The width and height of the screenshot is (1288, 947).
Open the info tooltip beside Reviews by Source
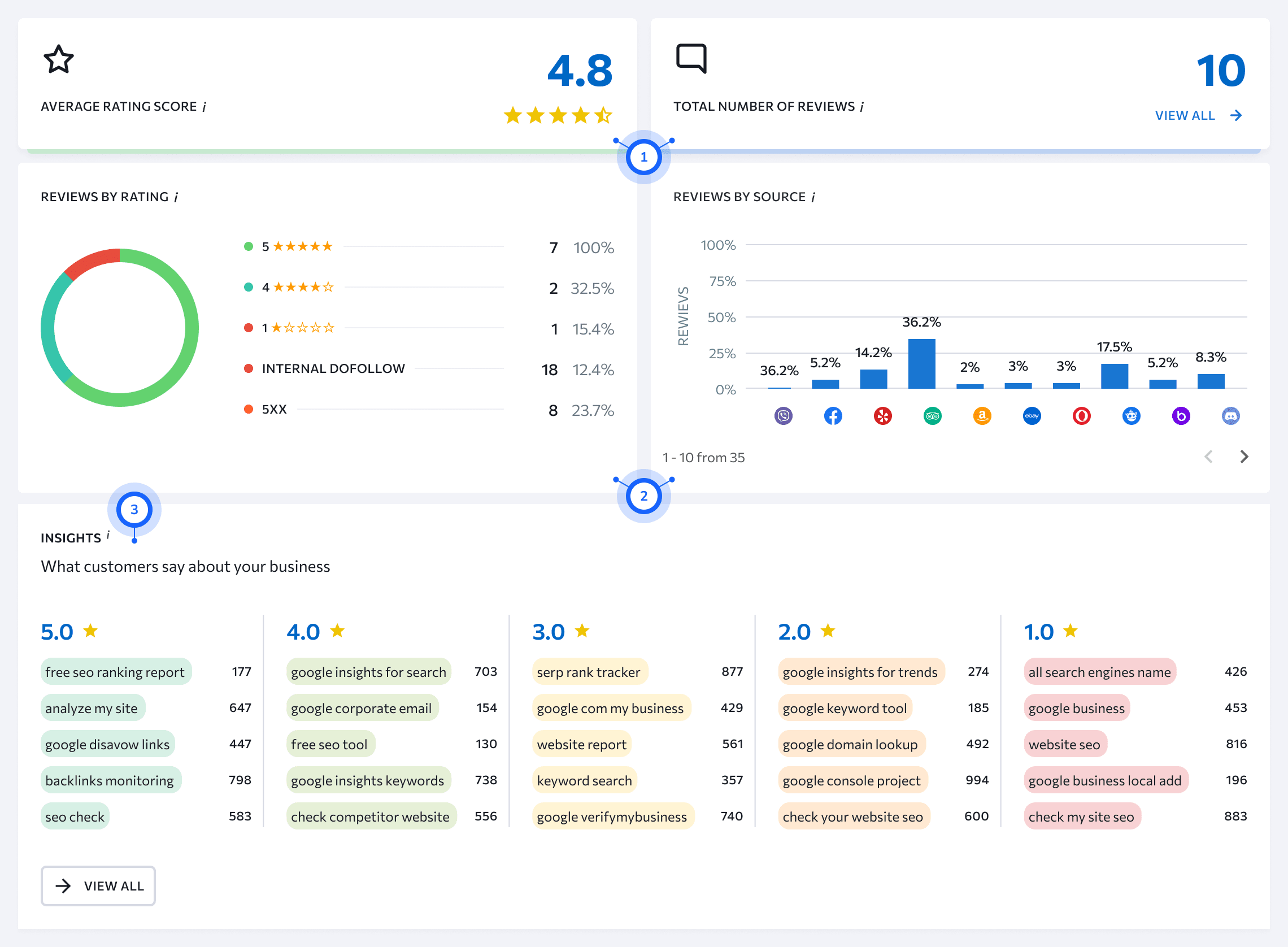(x=813, y=196)
